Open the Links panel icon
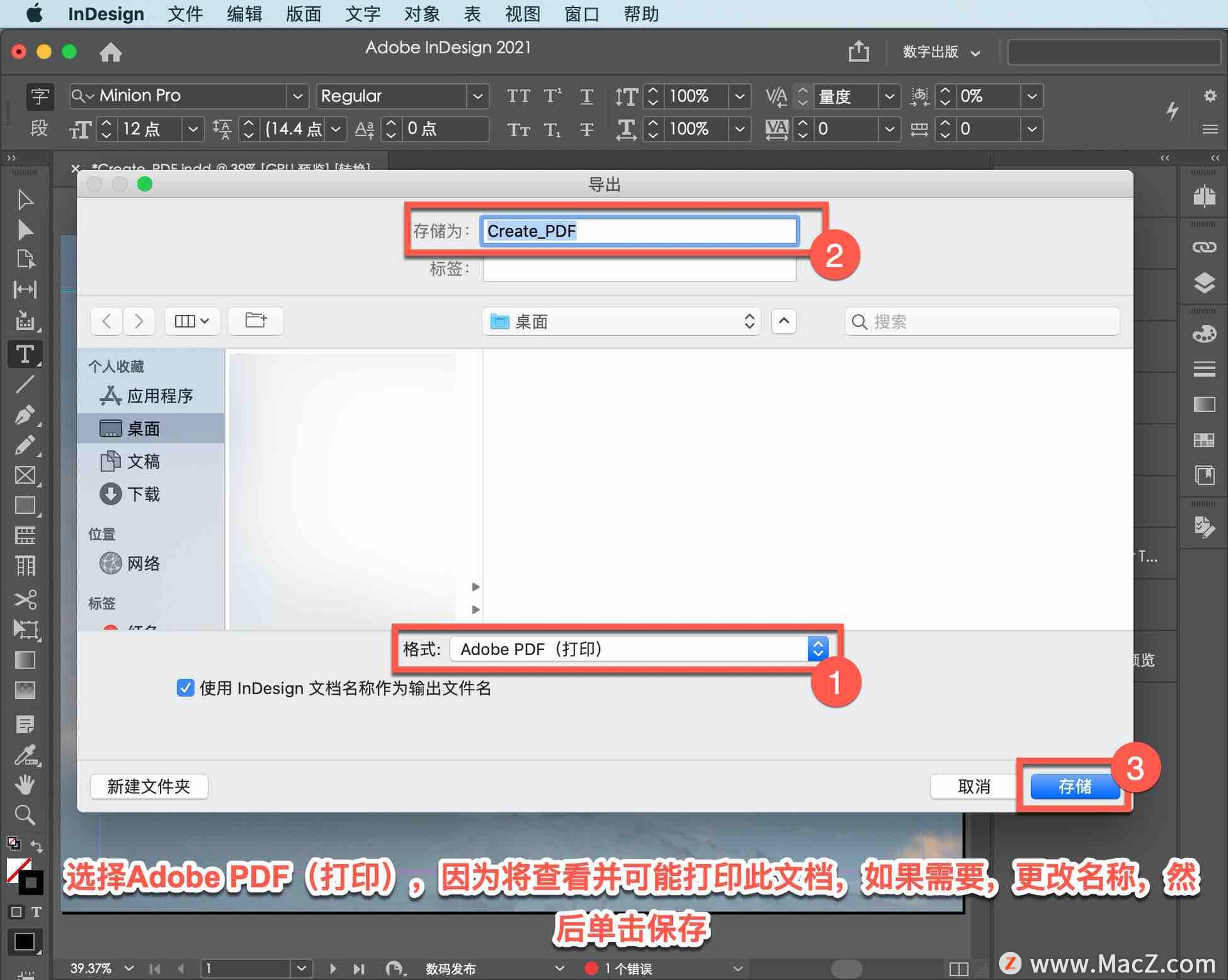The height and width of the screenshot is (980, 1228). [x=1204, y=247]
